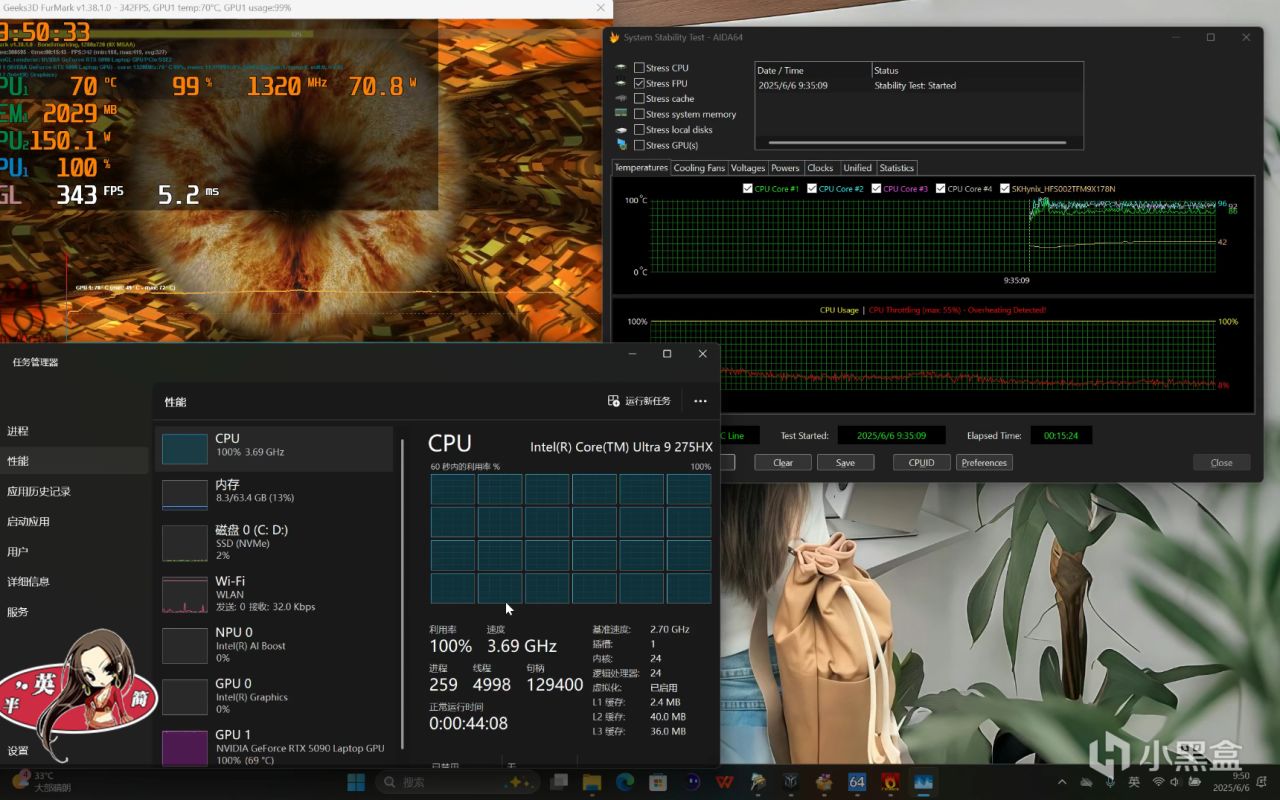Click the Preferences button in AIDA64
This screenshot has height=800, width=1280.
click(x=984, y=462)
